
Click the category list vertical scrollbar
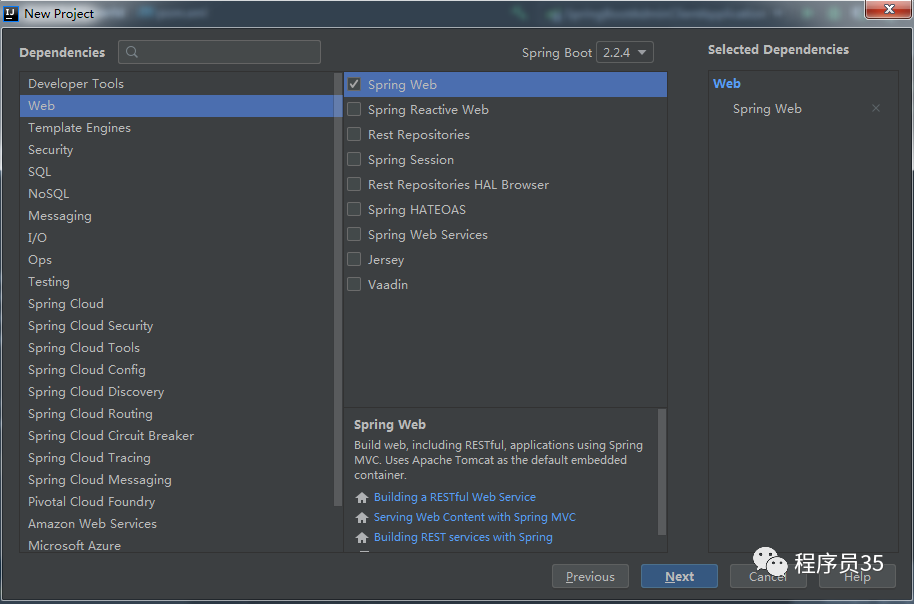coord(338,289)
